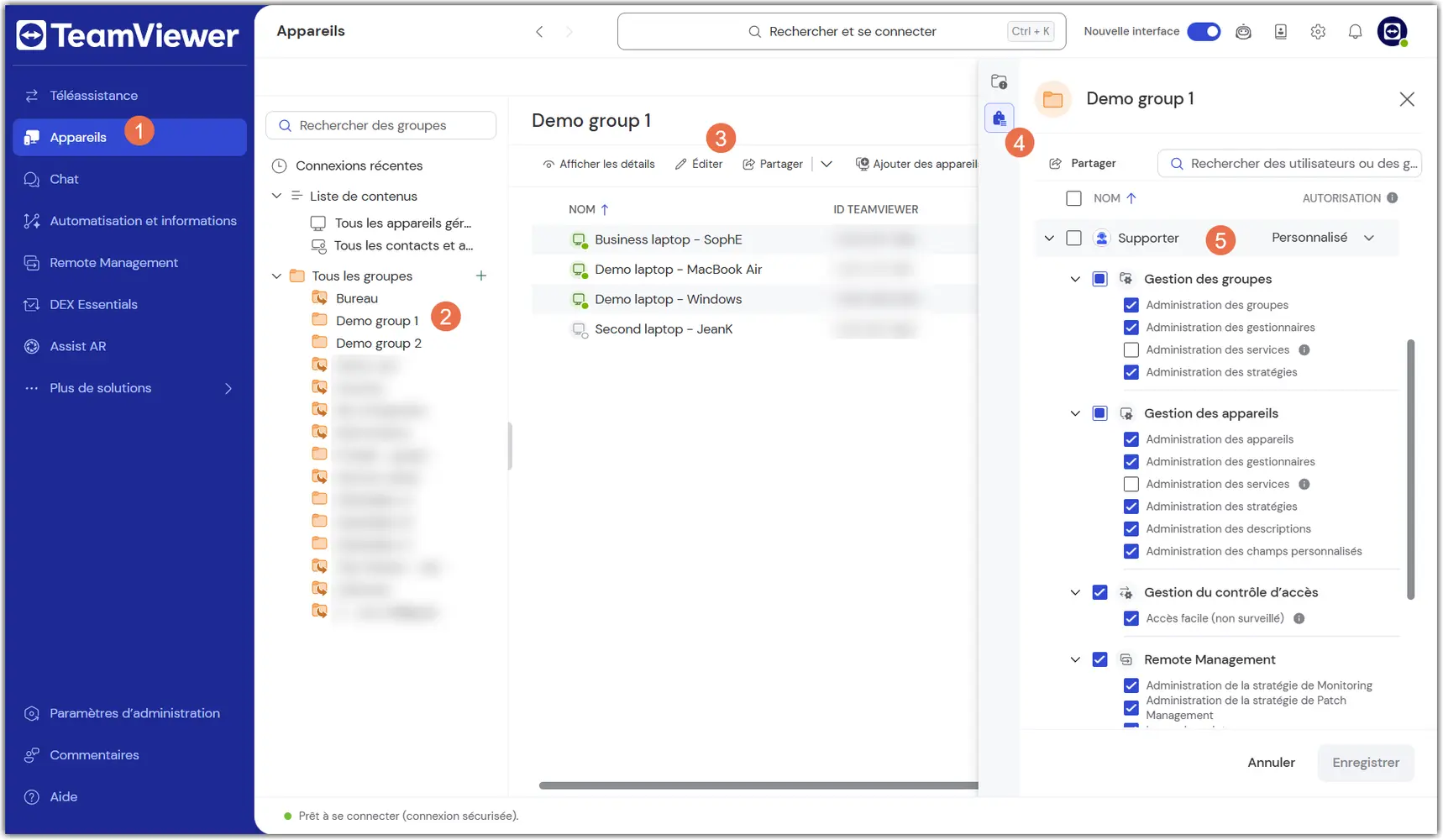Toggle the Gestion des appareils checkbox
This screenshot has width=1443, height=840.
click(1099, 414)
